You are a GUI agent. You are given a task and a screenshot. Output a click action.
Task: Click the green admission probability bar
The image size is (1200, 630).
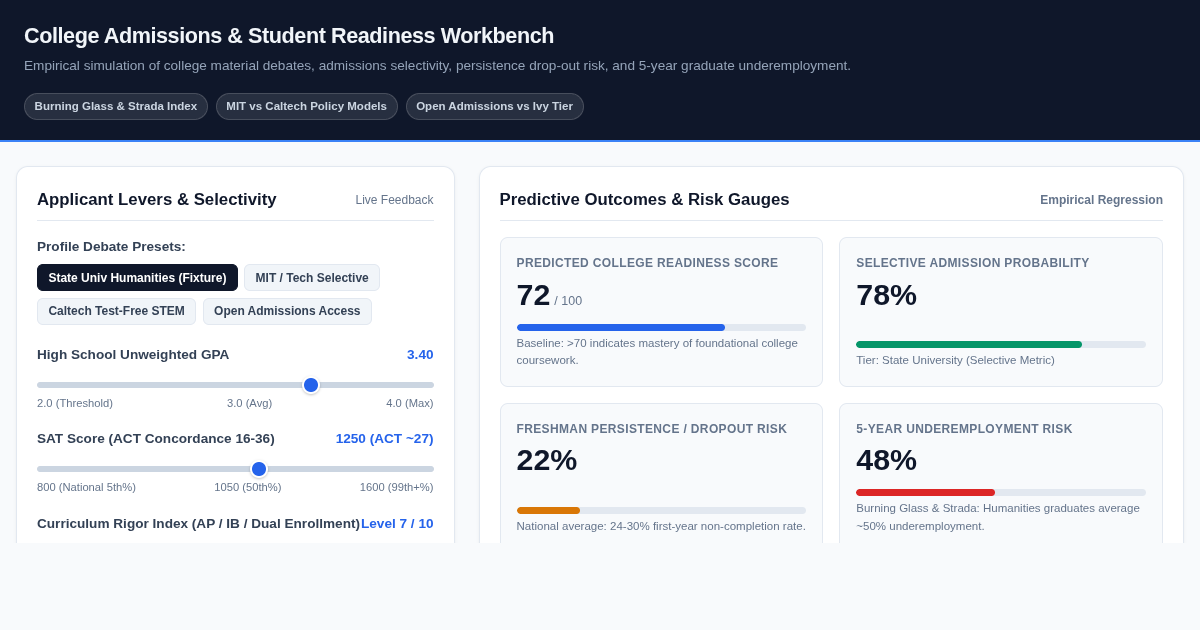969,344
